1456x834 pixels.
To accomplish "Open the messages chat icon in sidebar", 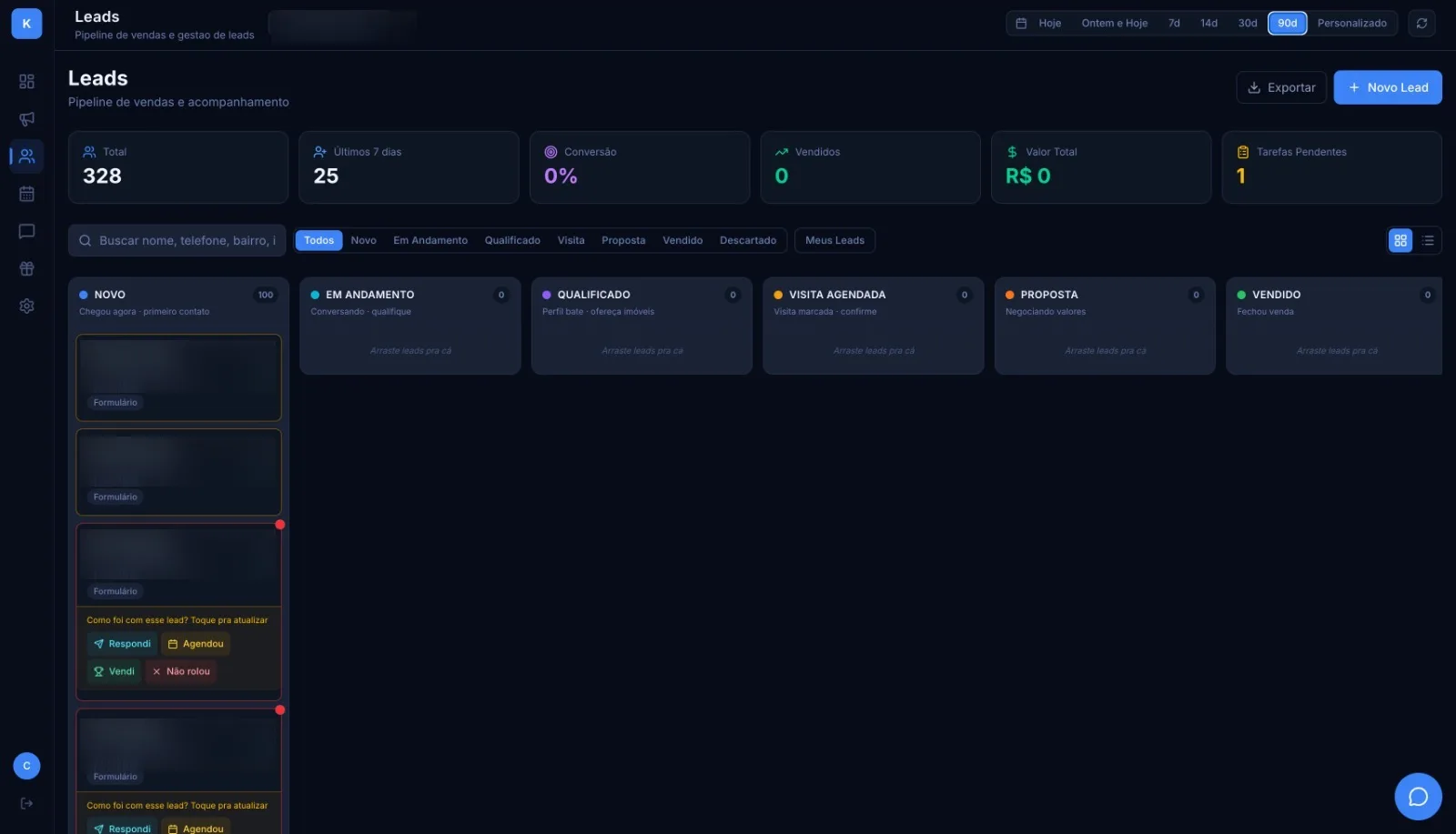I will (x=26, y=231).
